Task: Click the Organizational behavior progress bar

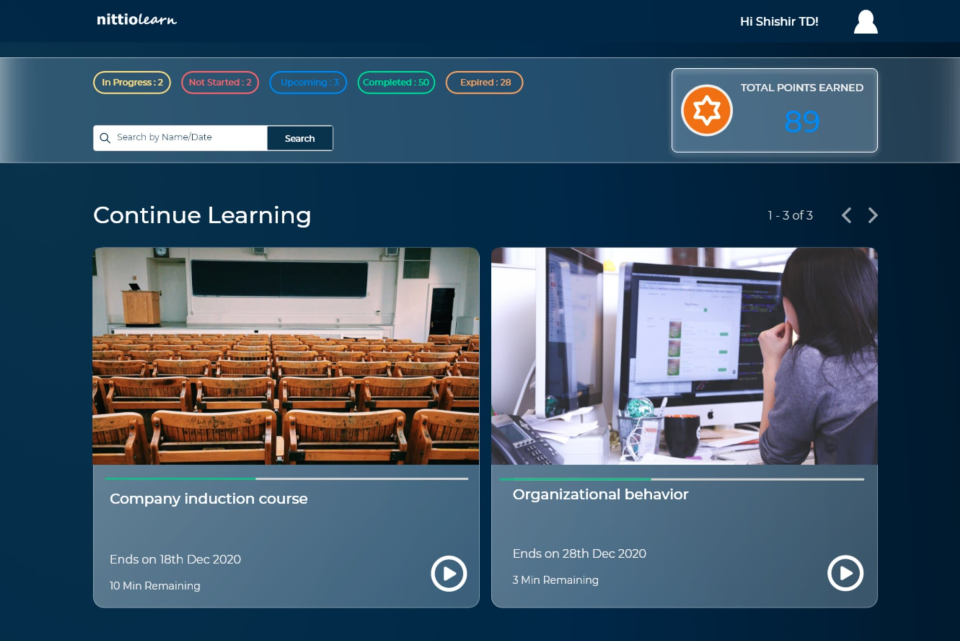Action: (x=683, y=476)
